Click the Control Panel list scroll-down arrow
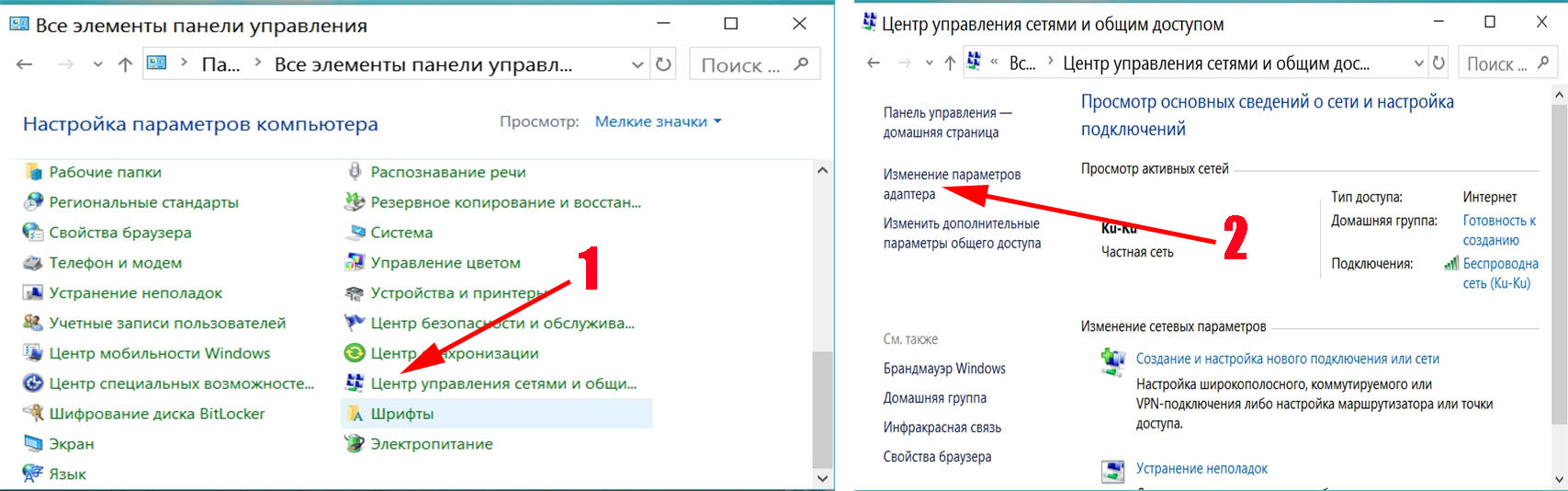Viewport: 1568px width, 491px height. (822, 478)
